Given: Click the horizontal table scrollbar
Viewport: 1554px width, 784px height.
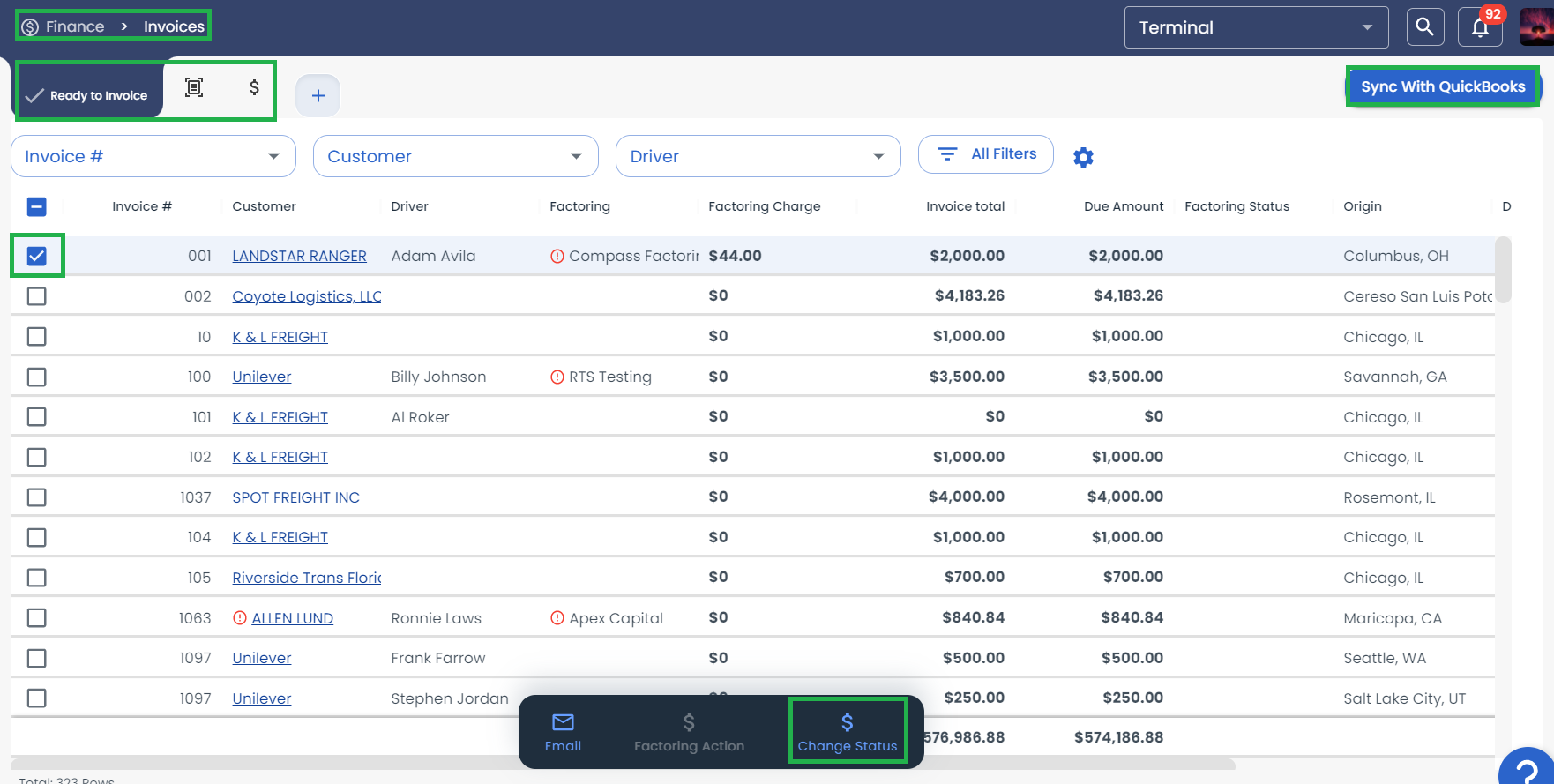Looking at the screenshot, I should [x=623, y=765].
